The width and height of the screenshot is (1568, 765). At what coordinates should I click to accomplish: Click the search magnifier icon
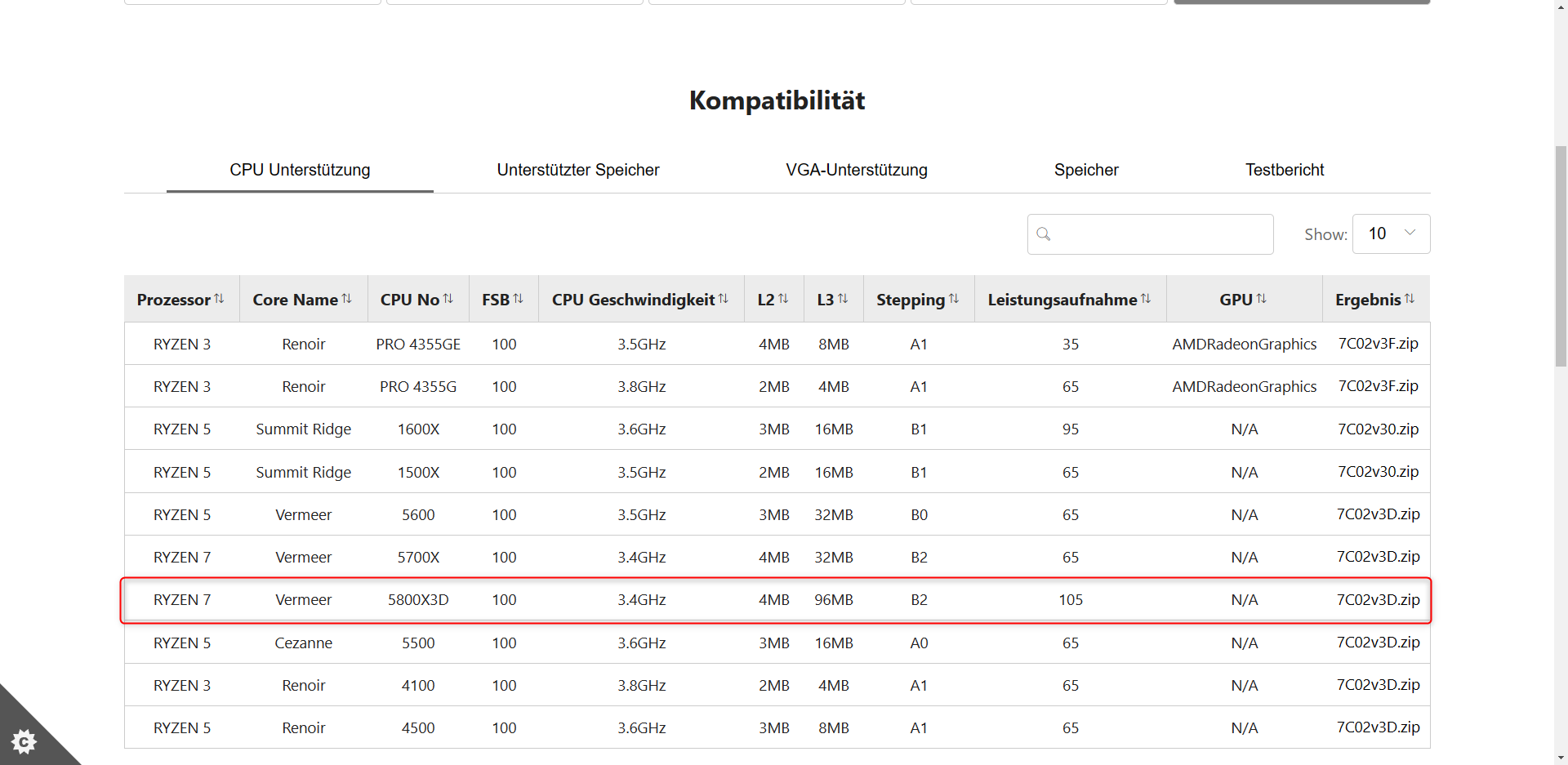(x=1044, y=234)
